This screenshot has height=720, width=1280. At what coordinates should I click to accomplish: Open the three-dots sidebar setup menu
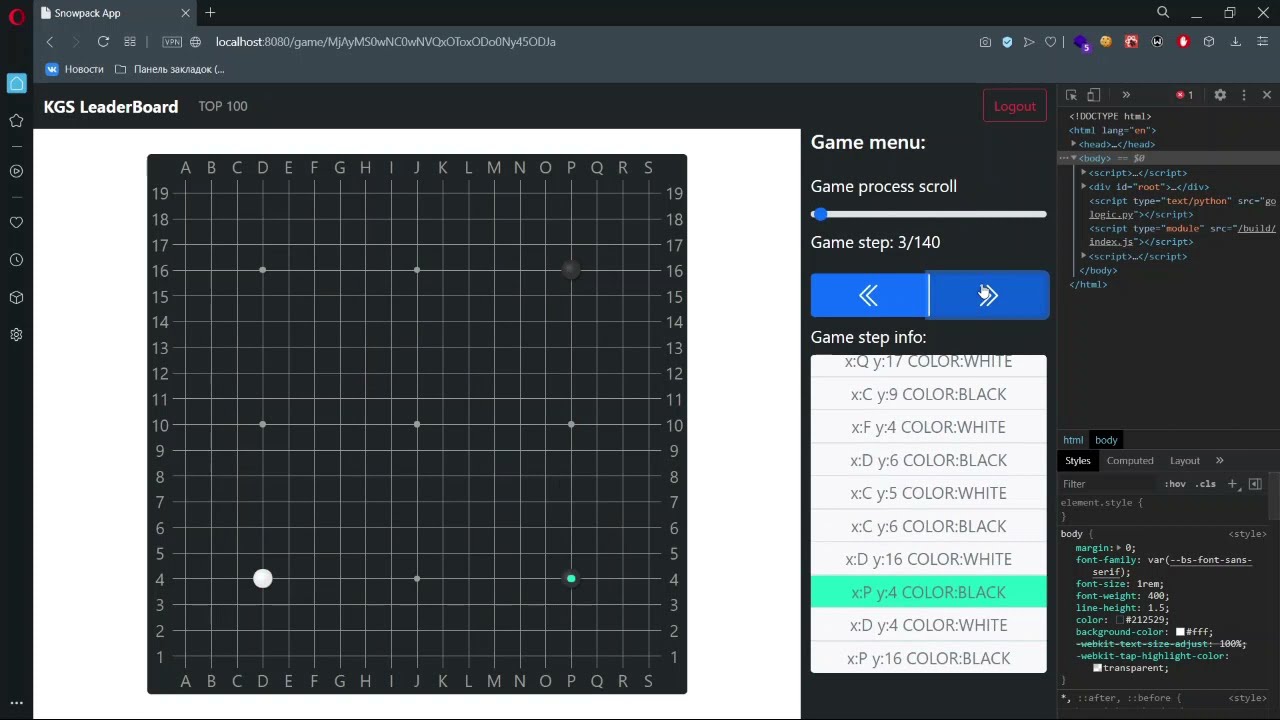tap(16, 703)
